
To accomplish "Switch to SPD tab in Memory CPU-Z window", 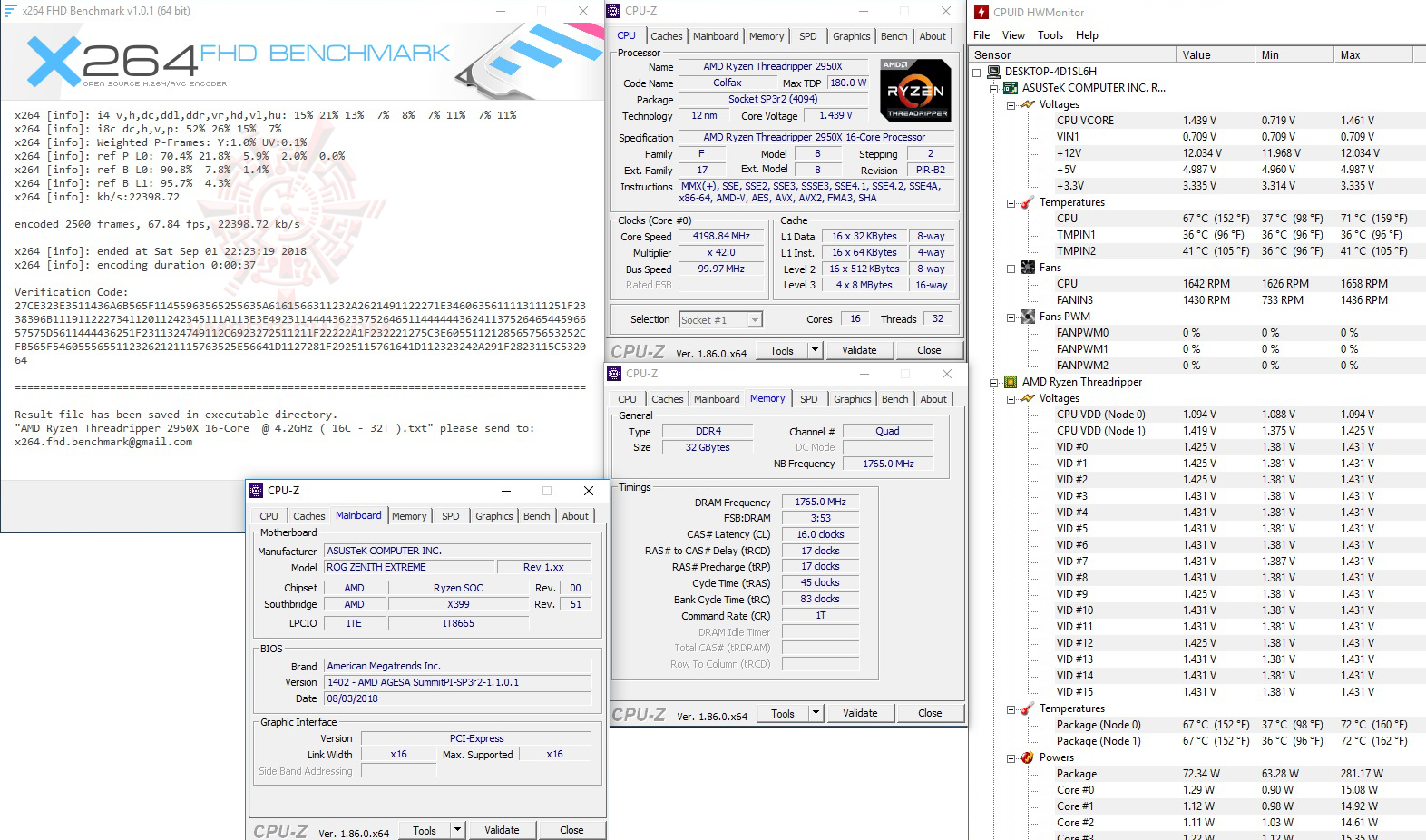I will [x=809, y=399].
